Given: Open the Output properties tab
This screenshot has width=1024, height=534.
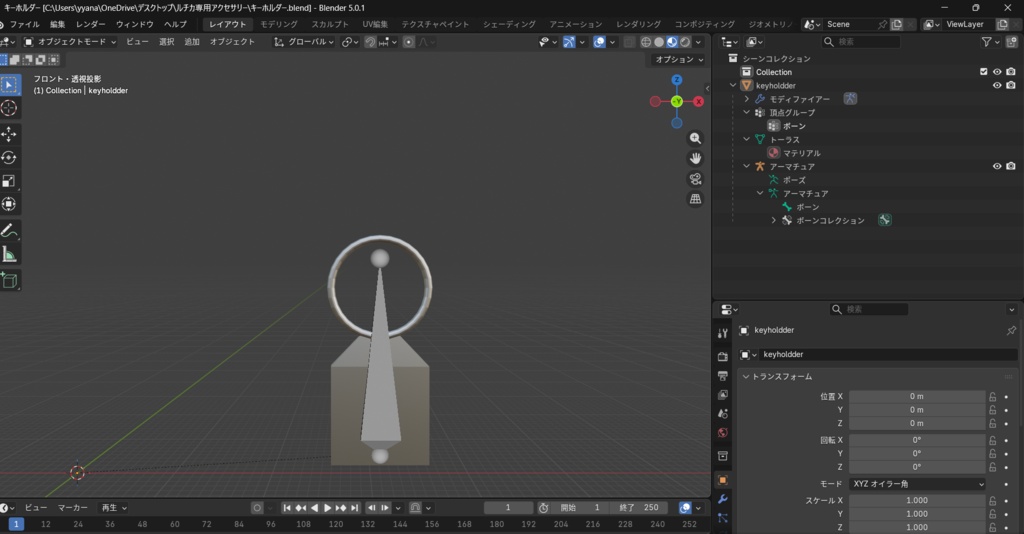Looking at the screenshot, I should (722, 376).
